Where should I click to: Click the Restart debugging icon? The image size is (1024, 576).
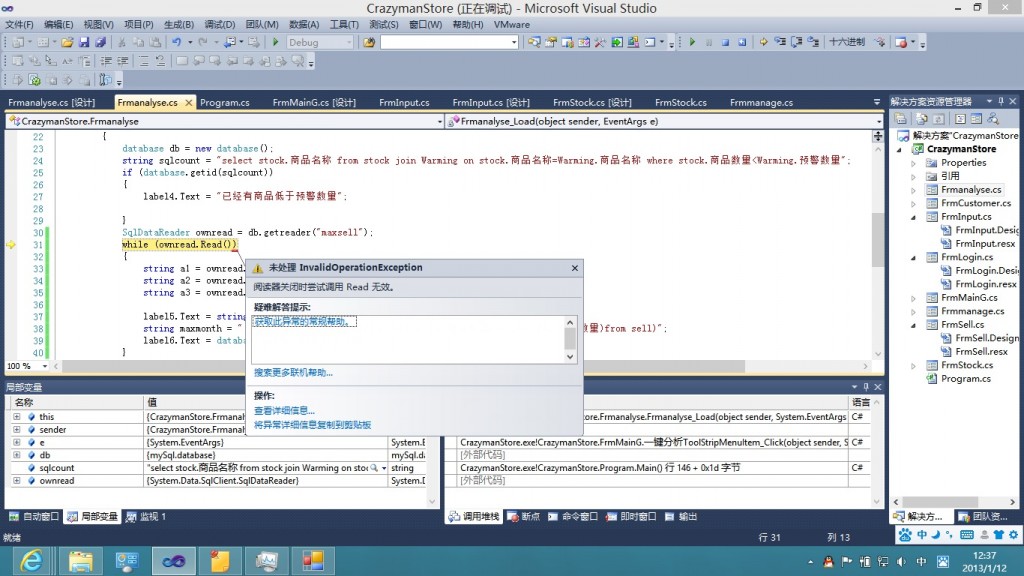pos(742,42)
